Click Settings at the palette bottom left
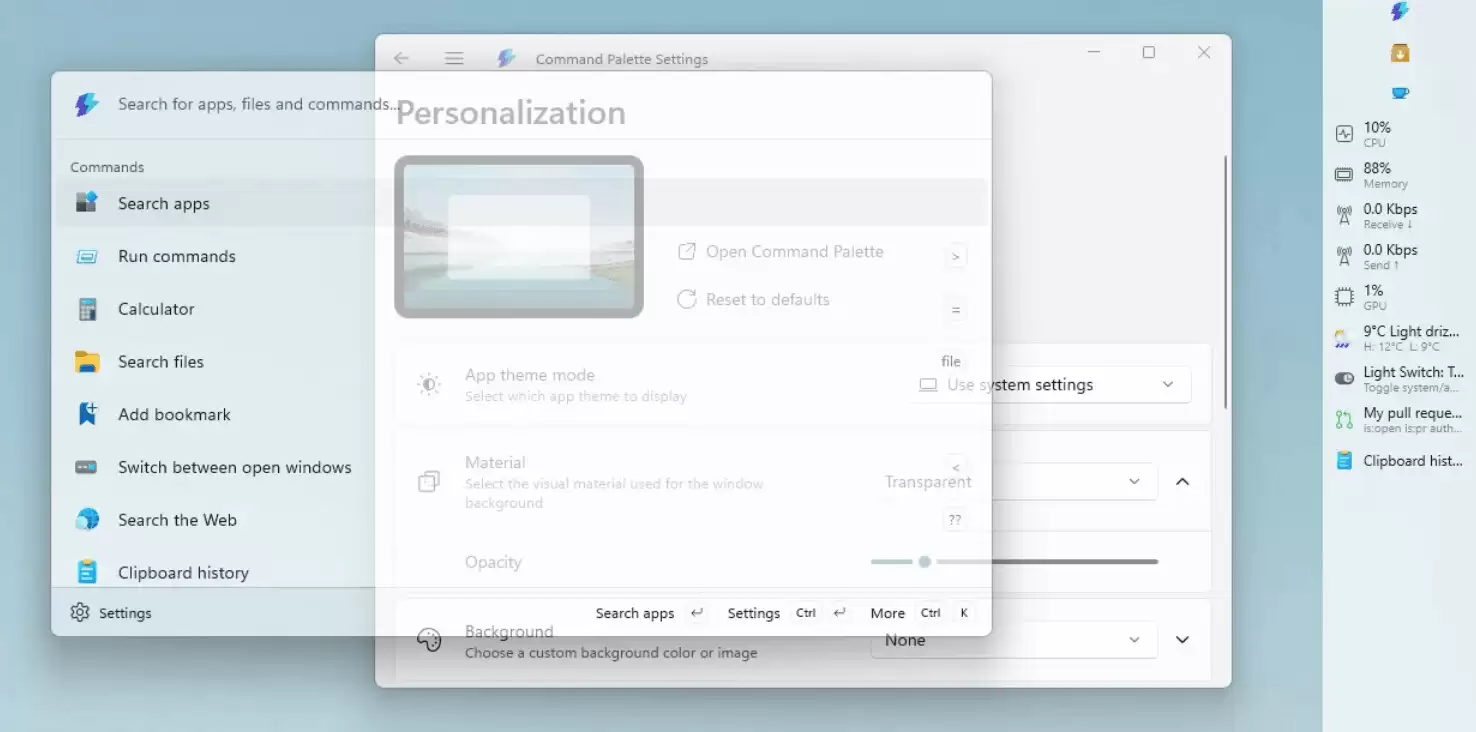 tap(111, 613)
